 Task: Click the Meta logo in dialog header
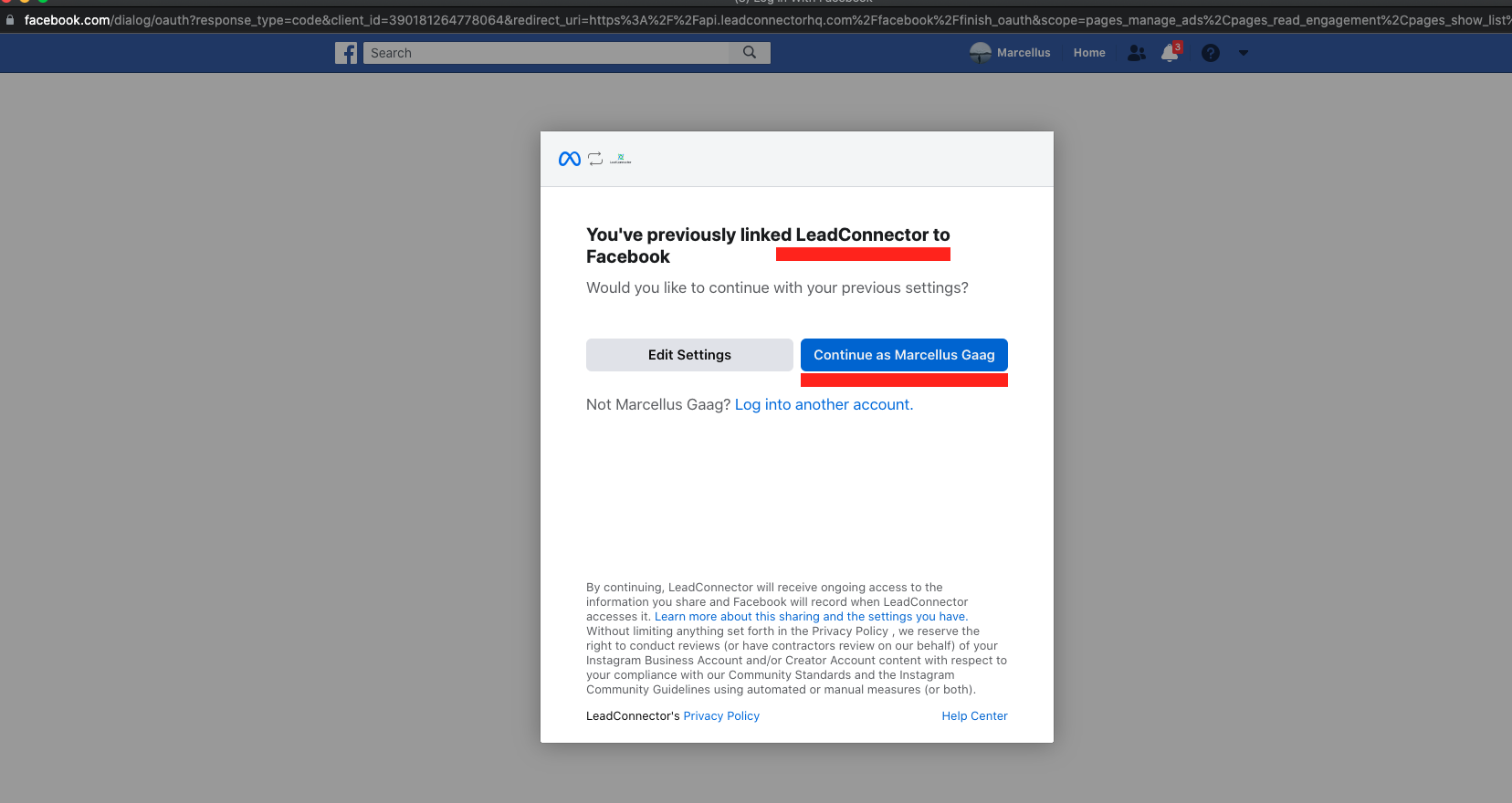point(570,159)
